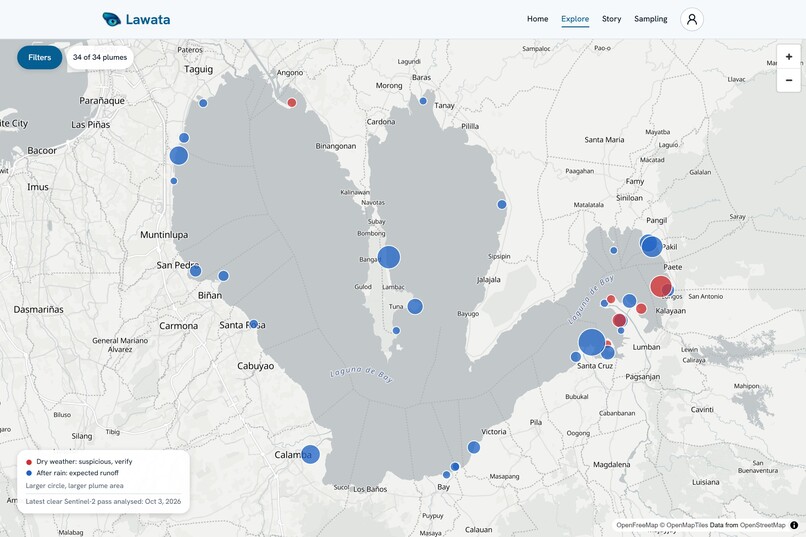Select the blue plume marker below Taguig
Viewport: 806px width, 537px height.
[203, 103]
